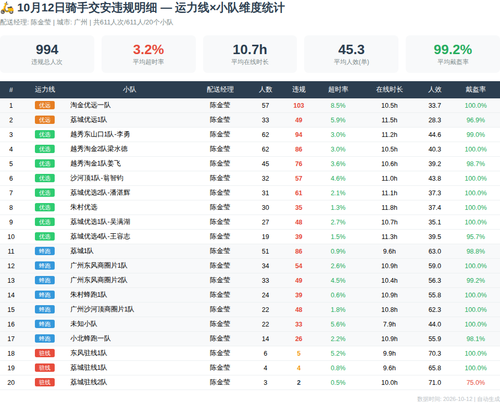Select team name 广州东风商圈片2队
The width and height of the screenshot is (500, 403).
[99, 280]
